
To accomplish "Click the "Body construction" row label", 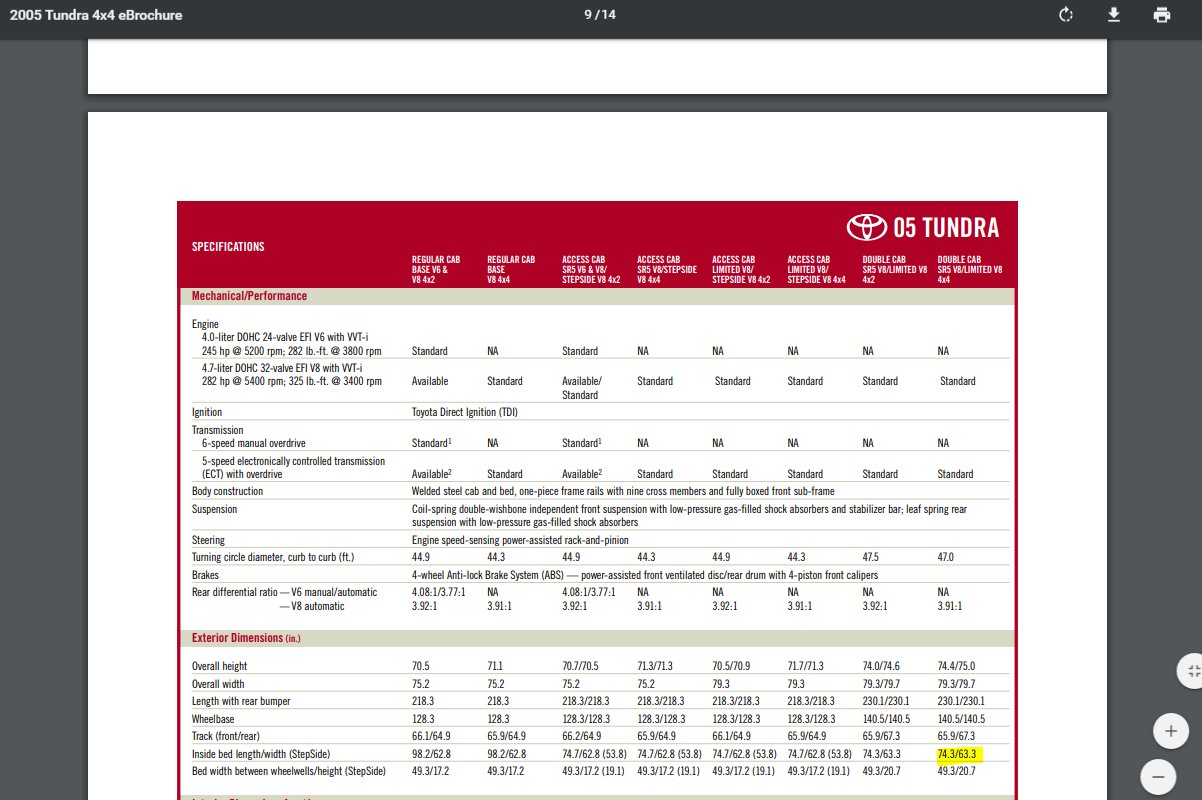I will point(228,491).
